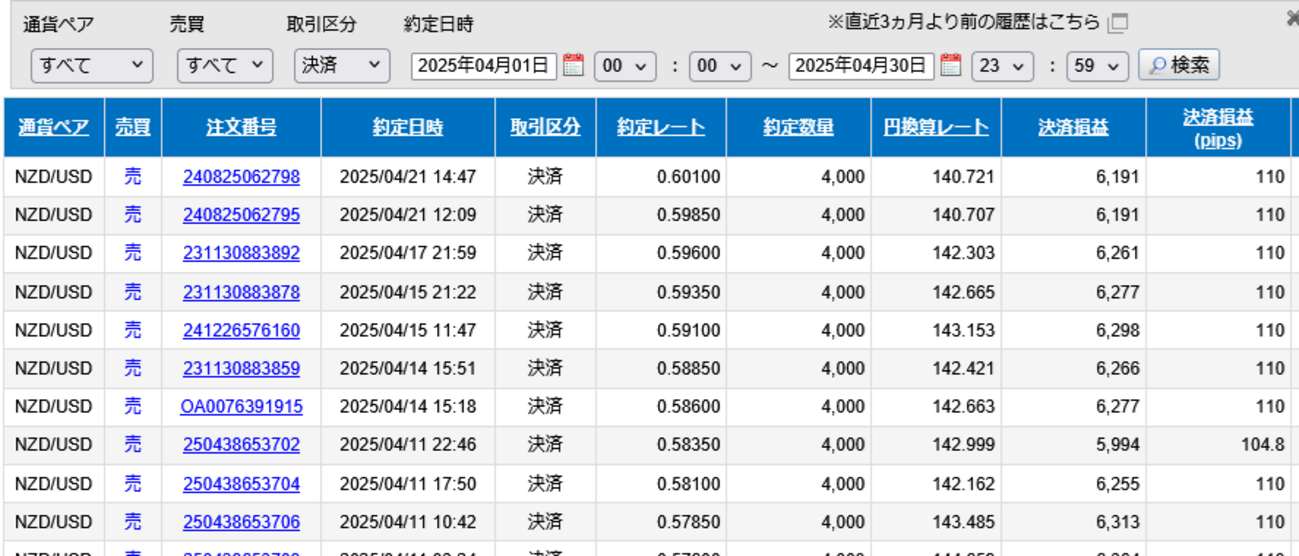Select the yen rate cell 140.721
Viewport: 1299px width, 556px height.
pyautogui.click(x=936, y=177)
